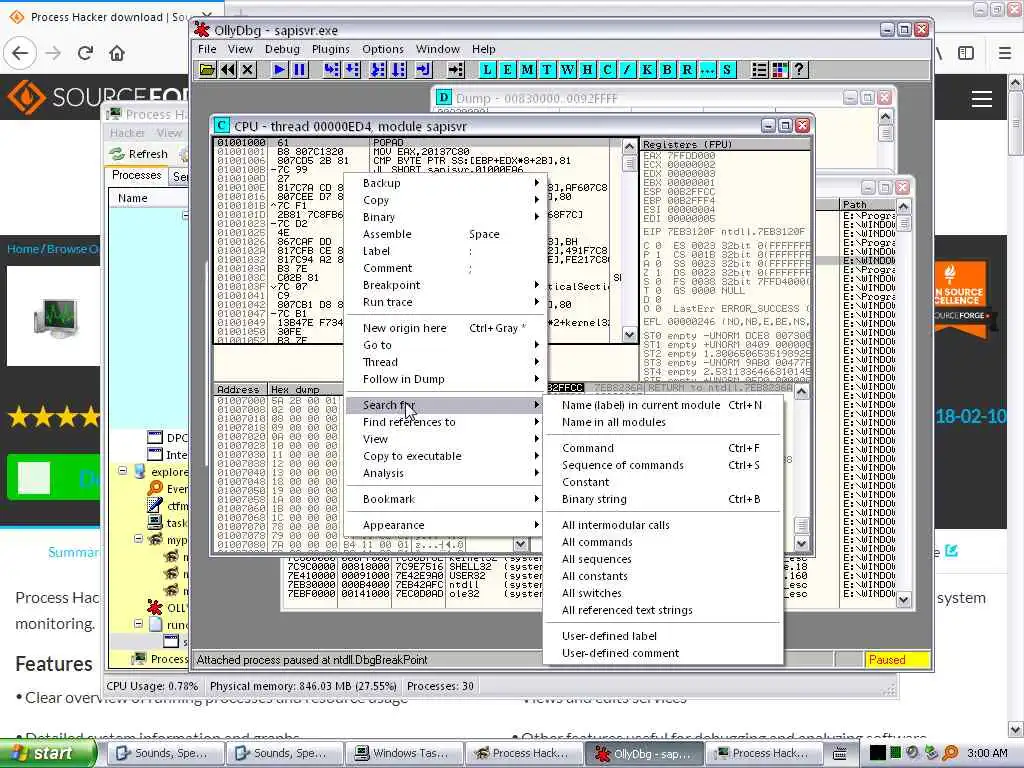
Task: Show Executable modules with E button
Action: [x=507, y=70]
